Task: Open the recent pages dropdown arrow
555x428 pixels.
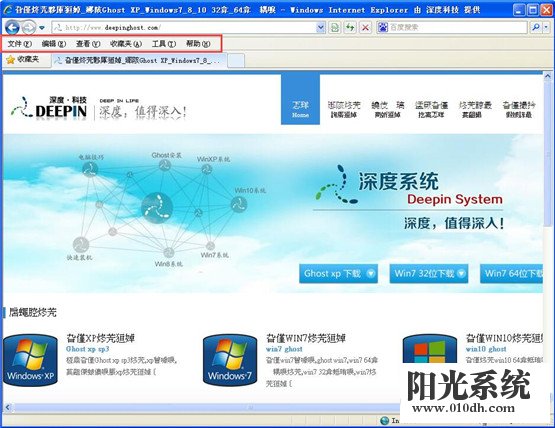Action: 42,28
